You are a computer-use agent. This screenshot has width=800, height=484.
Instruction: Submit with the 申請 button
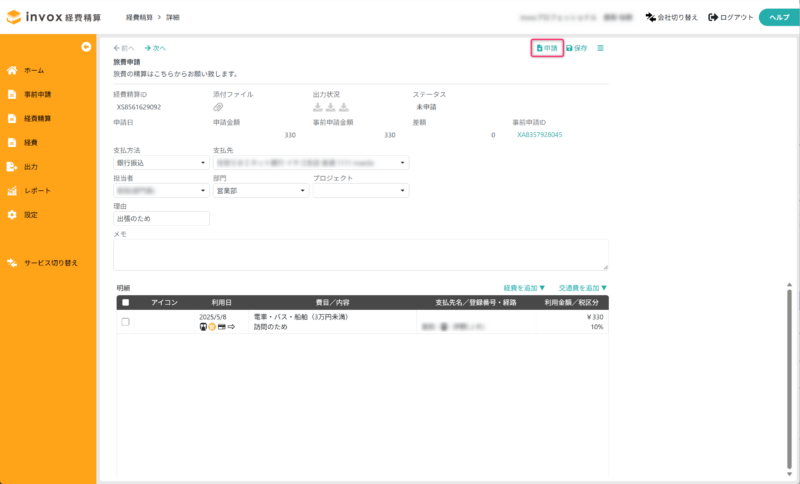click(547, 48)
